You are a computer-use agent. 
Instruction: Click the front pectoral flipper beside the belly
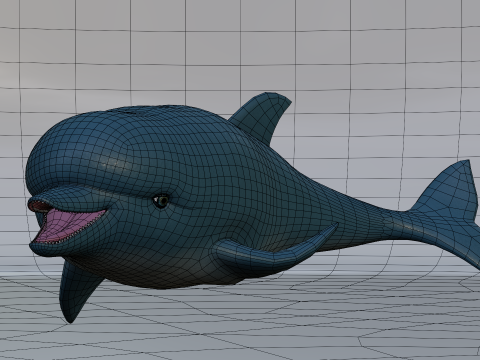275,251
